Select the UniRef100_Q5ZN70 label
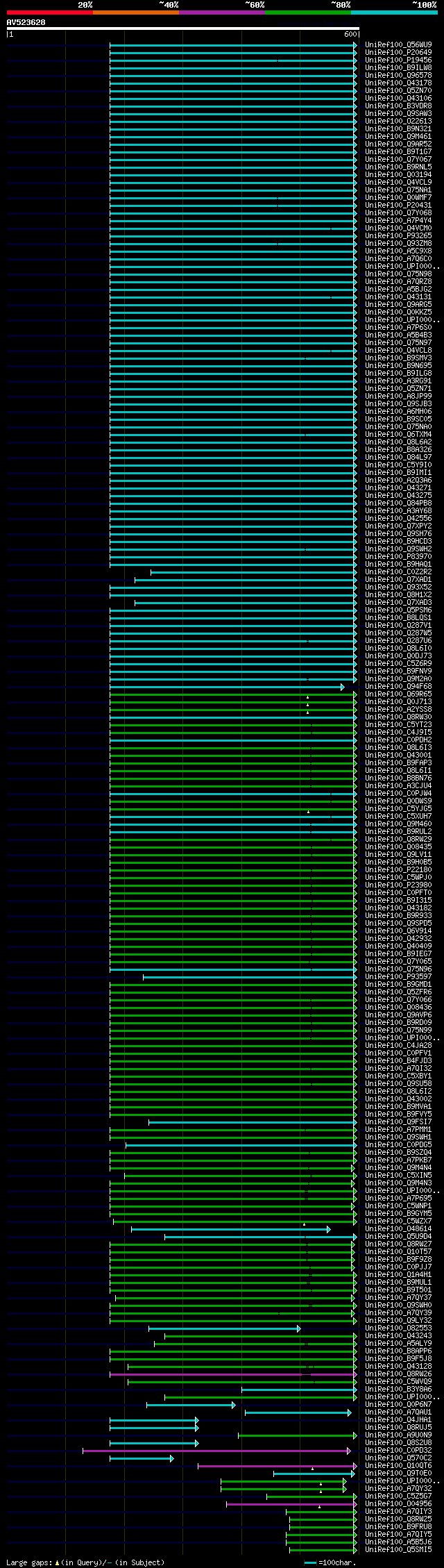This screenshot has width=444, height=1568. coord(398,90)
